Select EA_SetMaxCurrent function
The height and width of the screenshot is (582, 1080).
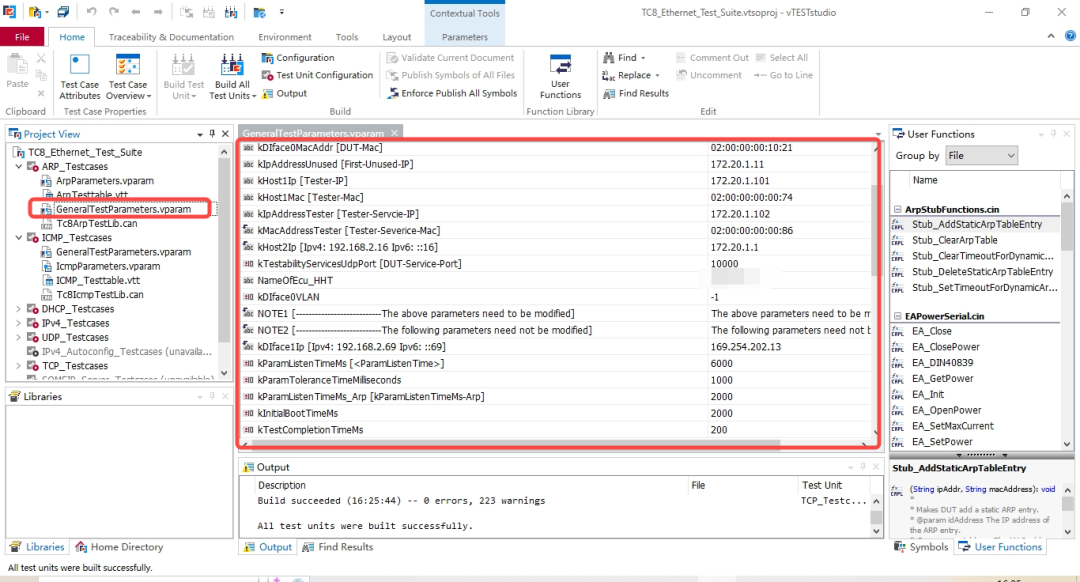point(953,426)
